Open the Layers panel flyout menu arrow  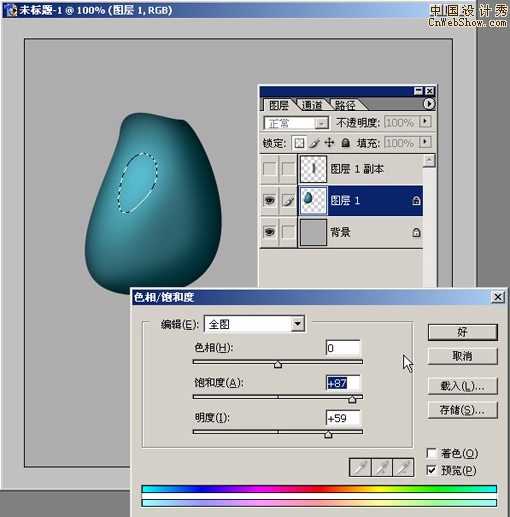pyautogui.click(x=429, y=104)
